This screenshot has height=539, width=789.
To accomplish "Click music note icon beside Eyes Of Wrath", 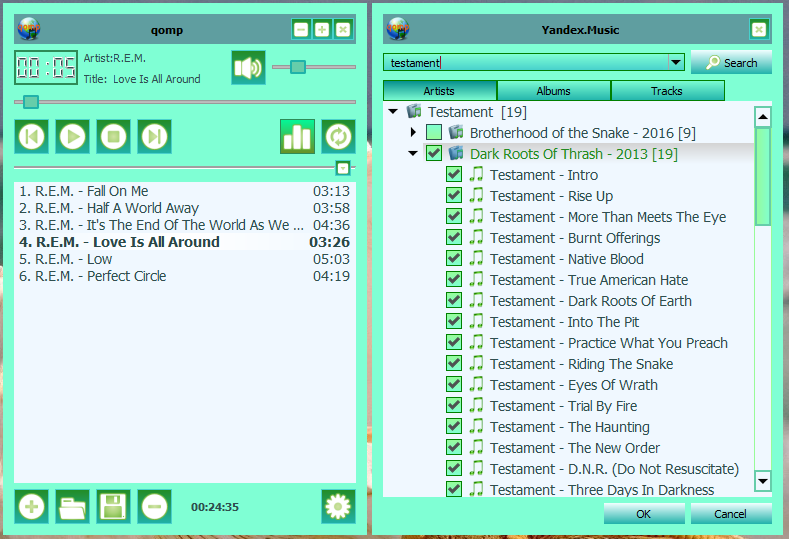I will click(x=476, y=384).
